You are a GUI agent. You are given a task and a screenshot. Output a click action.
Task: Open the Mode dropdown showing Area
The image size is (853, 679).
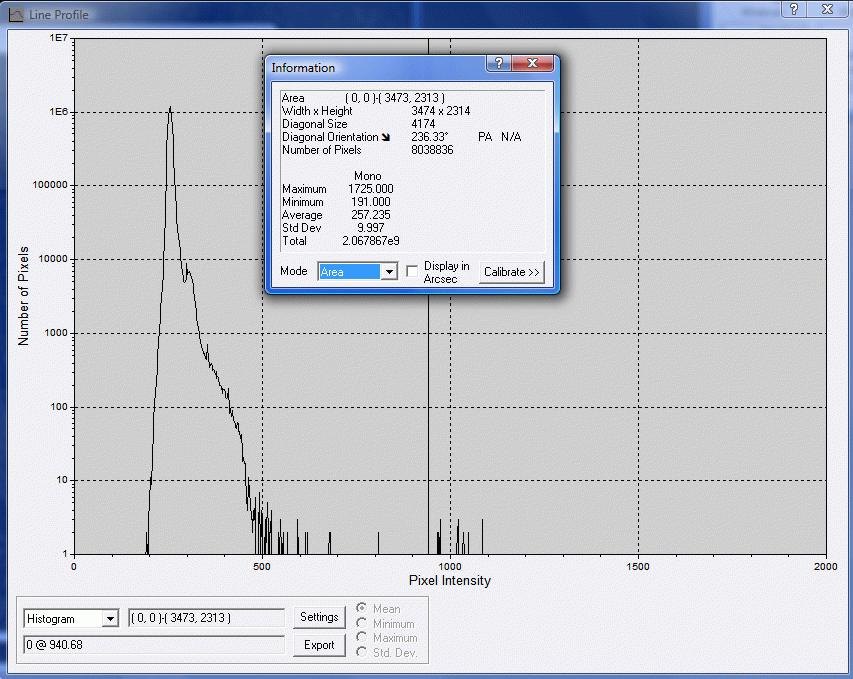coord(388,272)
